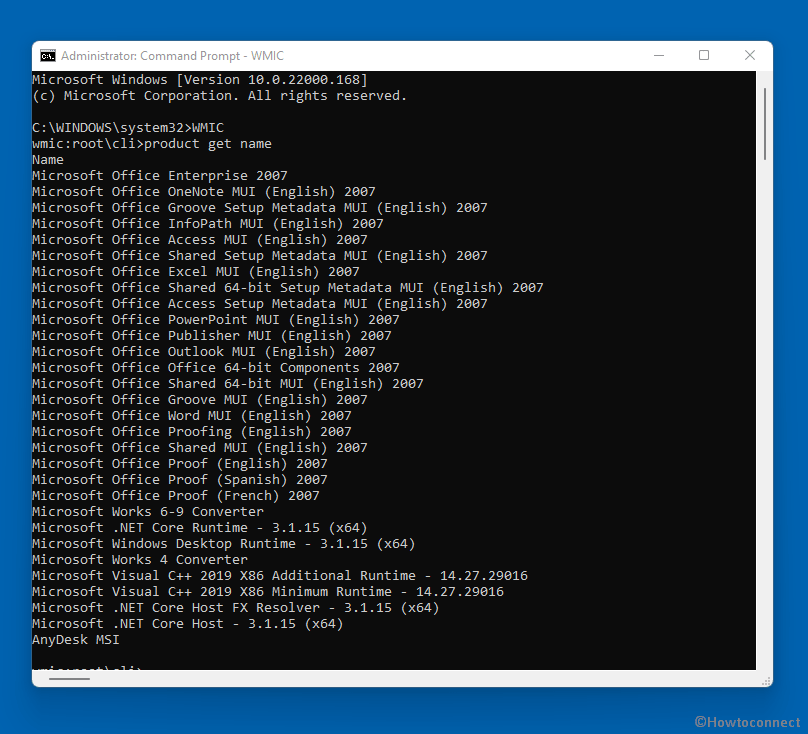The image size is (808, 734).
Task: Select 'Microsoft Office Proof (English) 2007'
Action: [180, 463]
